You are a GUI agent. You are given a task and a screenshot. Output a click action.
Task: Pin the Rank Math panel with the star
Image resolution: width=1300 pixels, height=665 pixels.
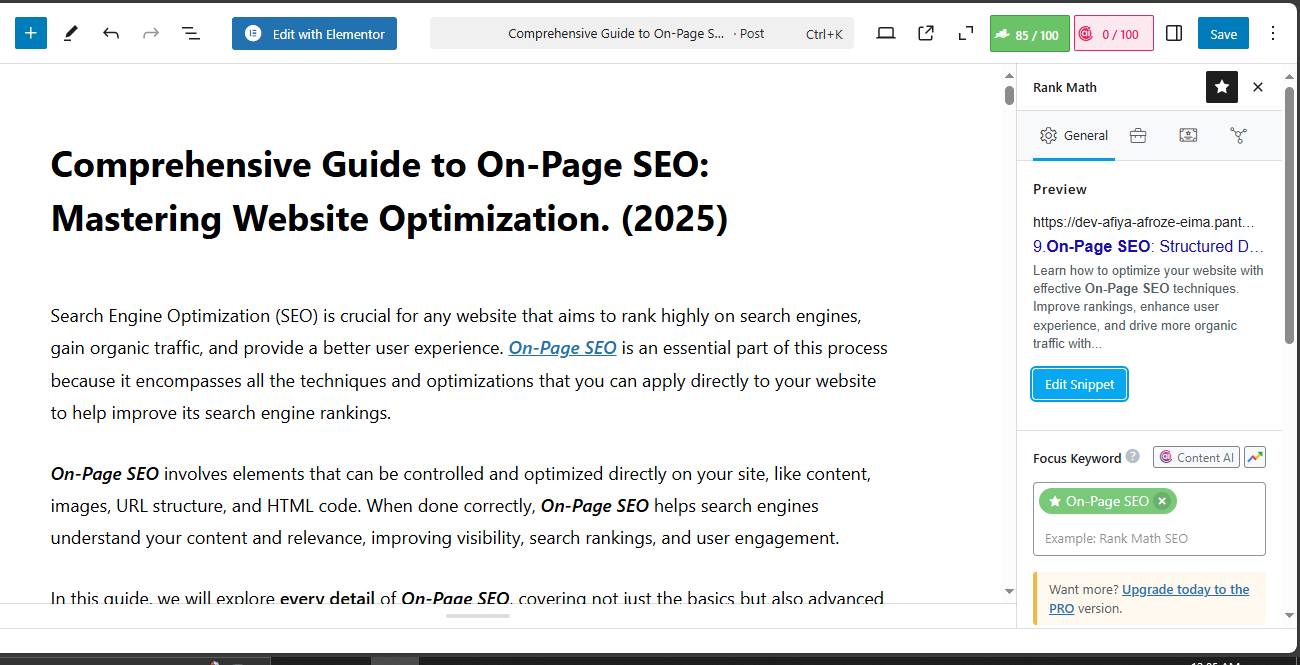(x=1221, y=87)
